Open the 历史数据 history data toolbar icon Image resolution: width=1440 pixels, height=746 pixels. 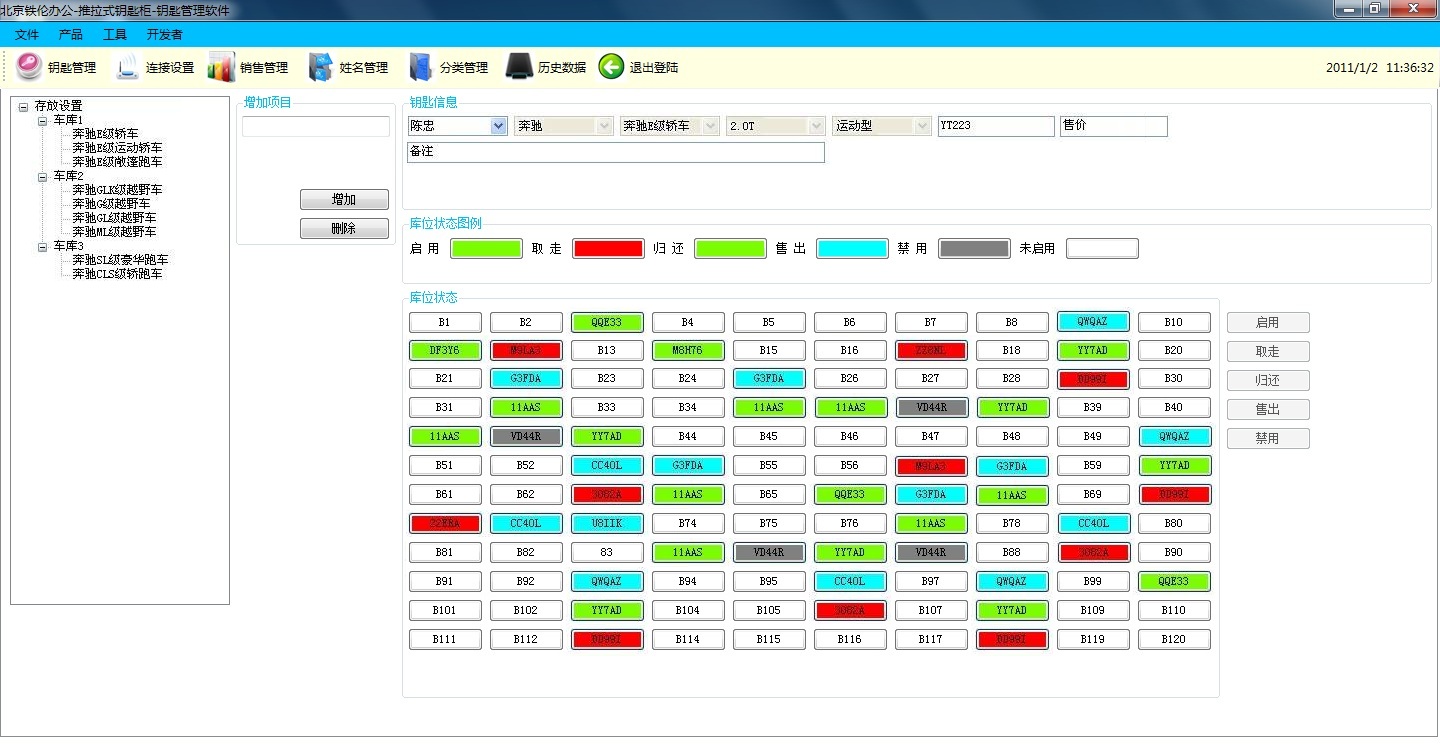(520, 67)
